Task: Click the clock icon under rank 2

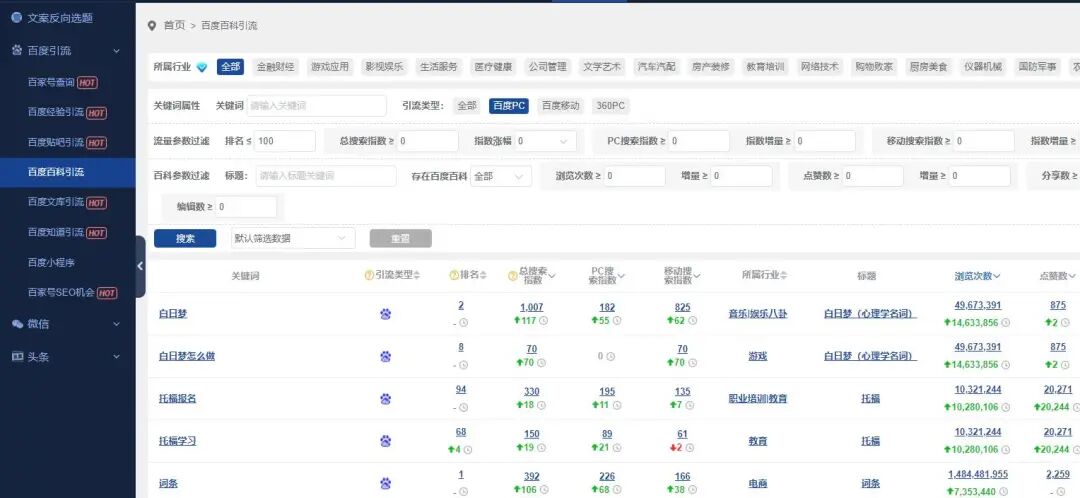Action: tap(464, 322)
